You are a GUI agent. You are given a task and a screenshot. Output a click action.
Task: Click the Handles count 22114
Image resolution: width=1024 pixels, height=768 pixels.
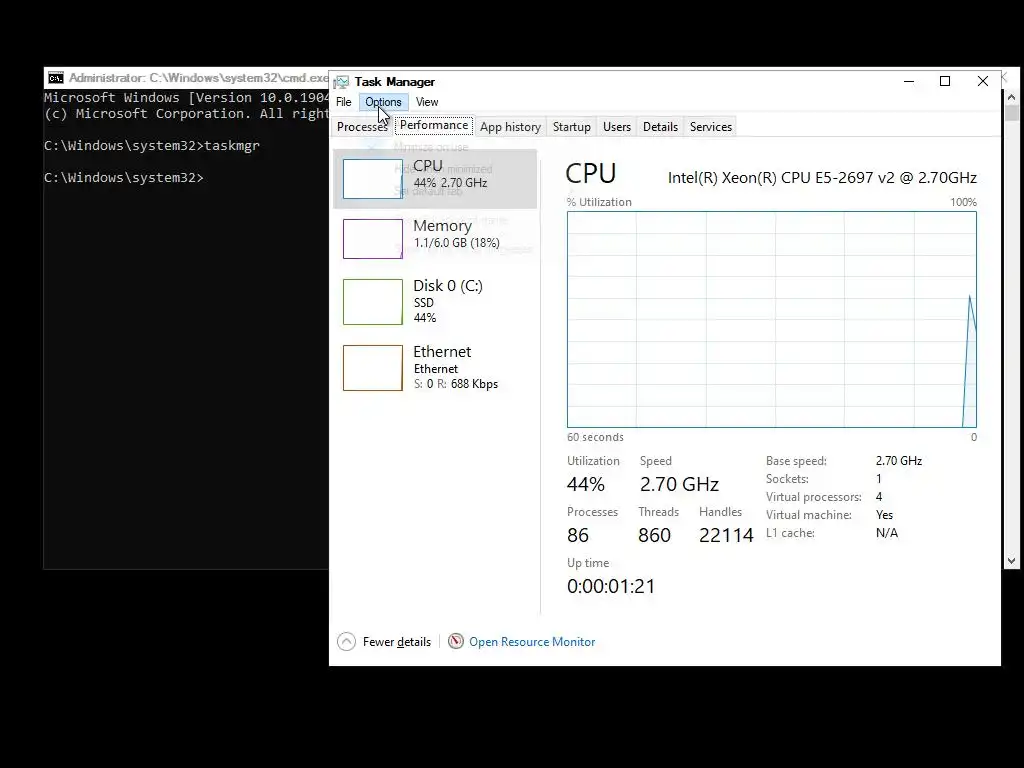click(x=726, y=536)
